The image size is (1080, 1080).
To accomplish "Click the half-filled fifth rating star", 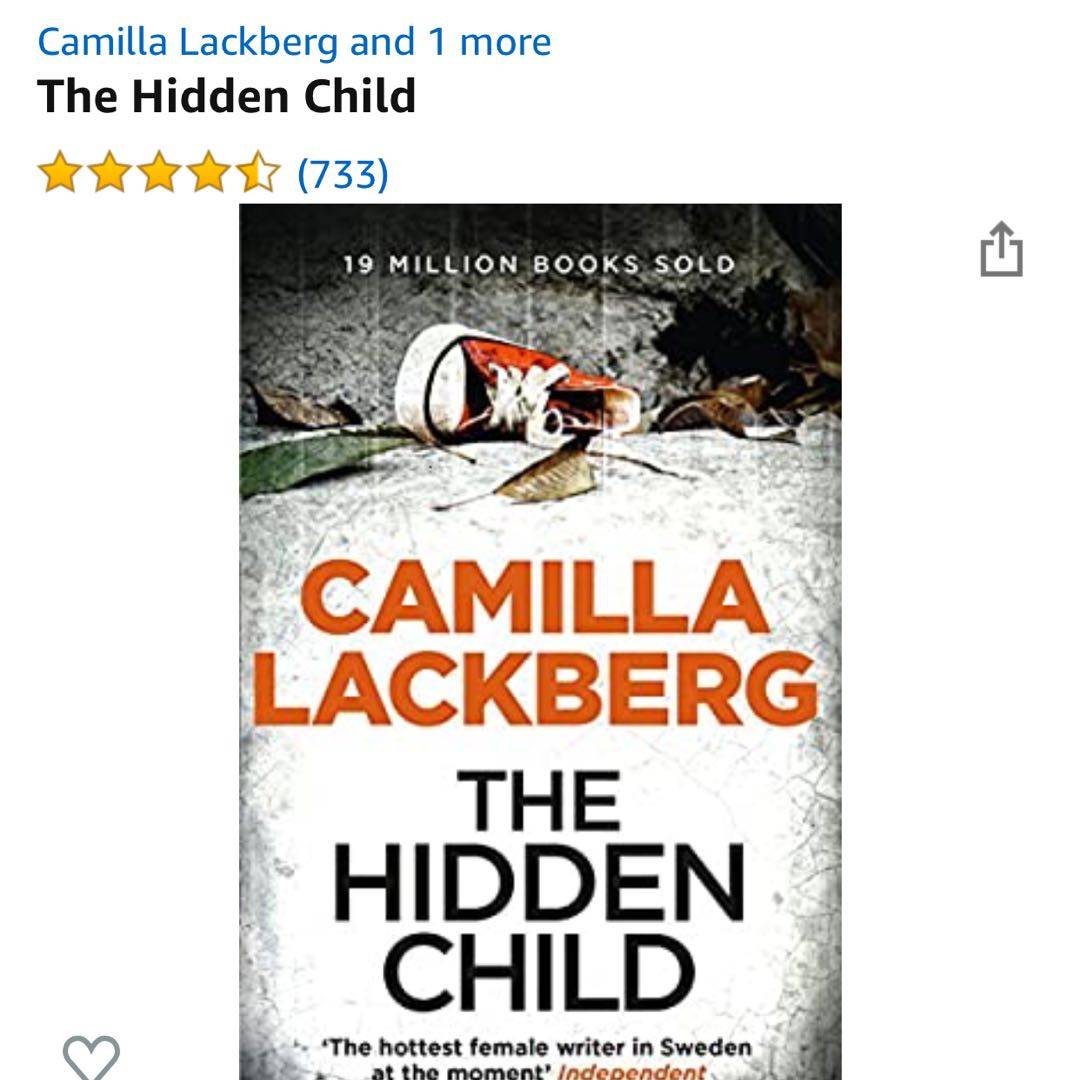I will click(x=259, y=172).
